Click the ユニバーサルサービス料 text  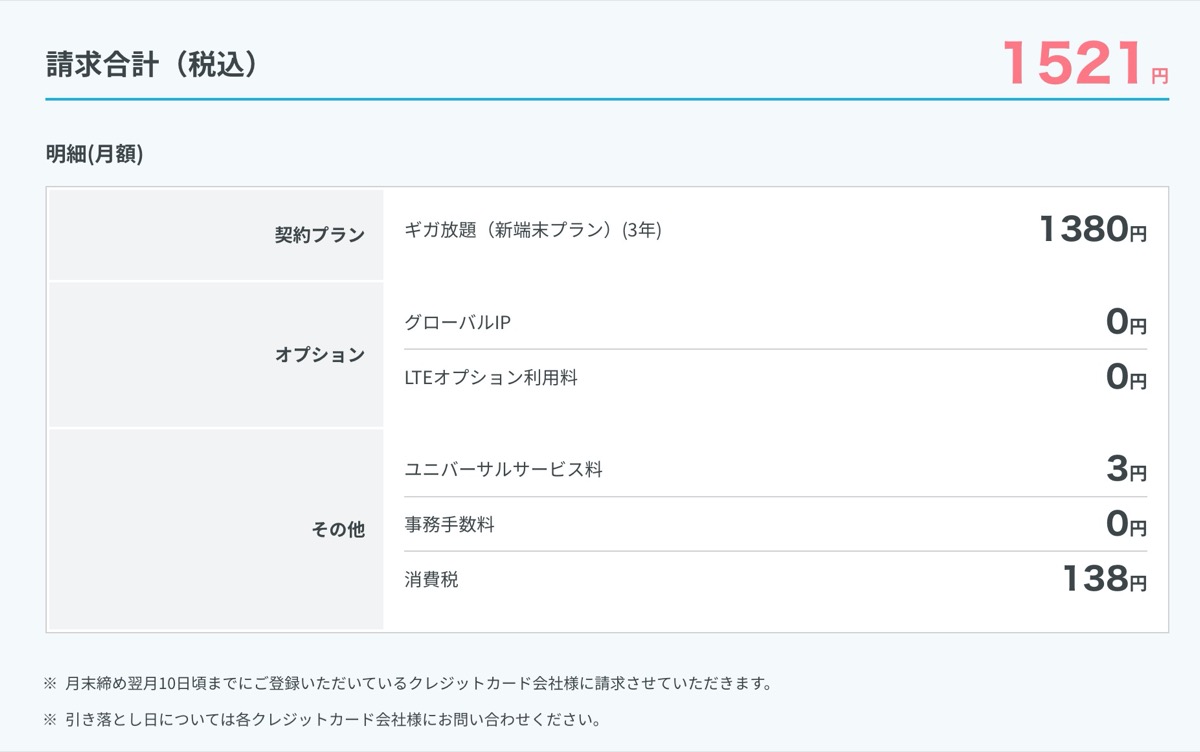[503, 469]
